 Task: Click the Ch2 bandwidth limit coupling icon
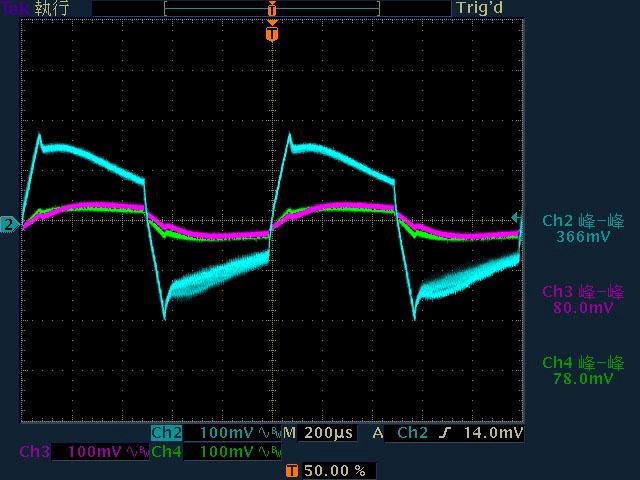(267, 434)
